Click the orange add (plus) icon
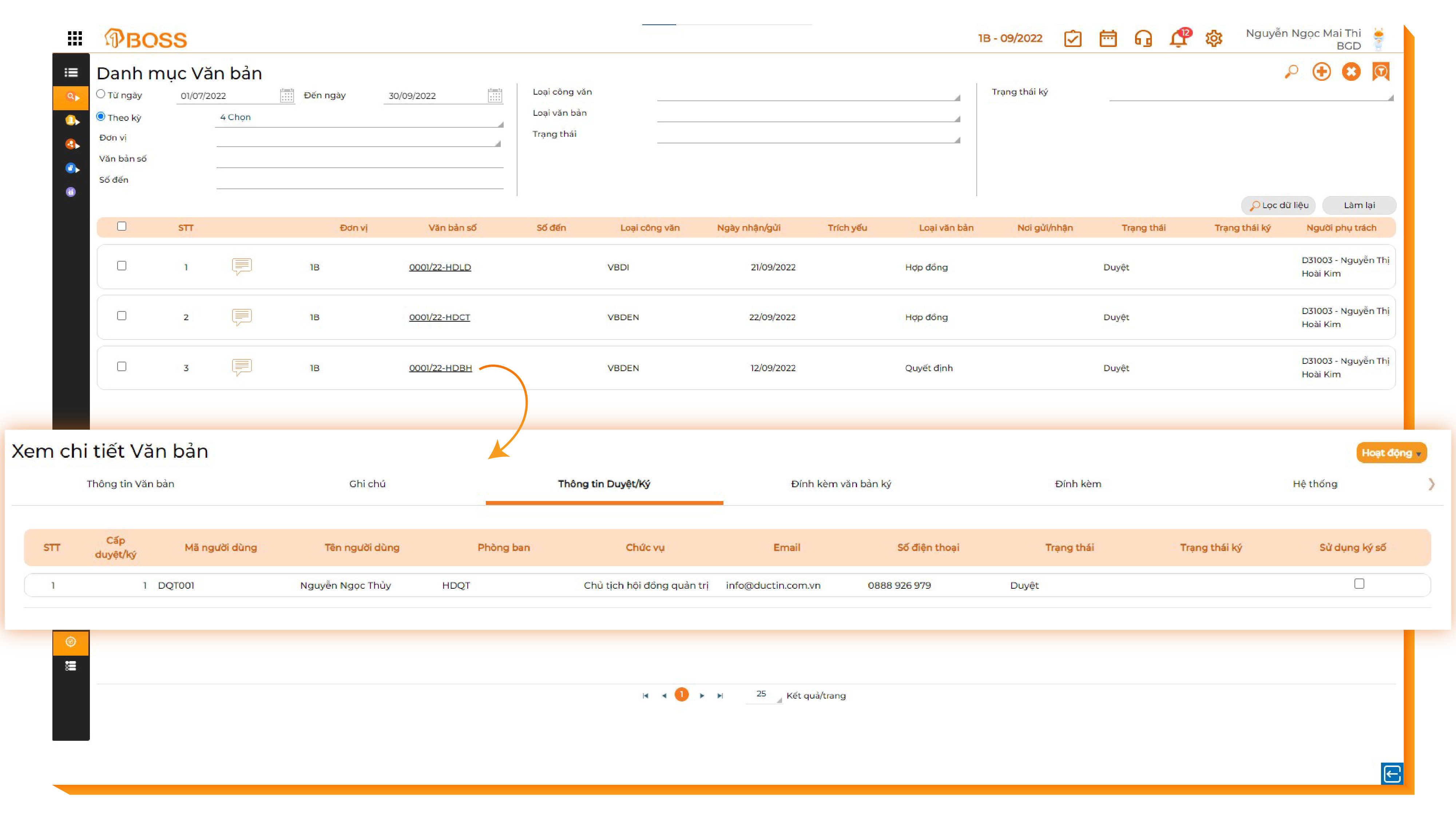Screen dimensions: 1456x819 [x=1321, y=72]
